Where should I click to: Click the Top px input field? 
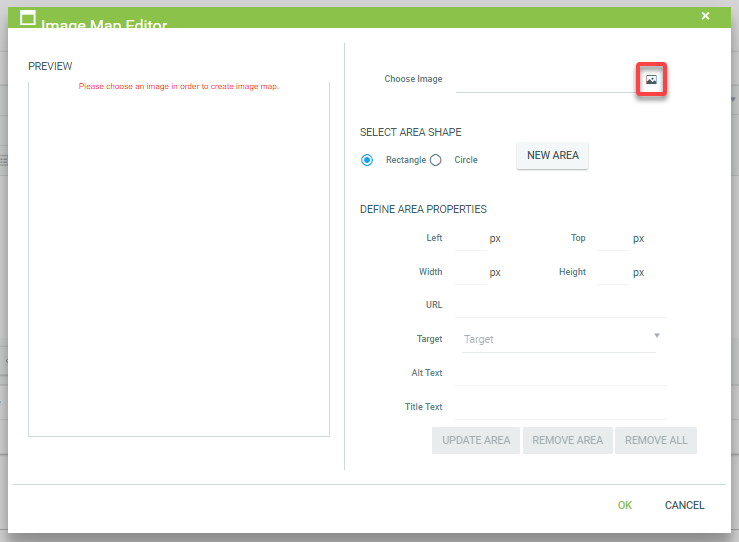point(612,239)
